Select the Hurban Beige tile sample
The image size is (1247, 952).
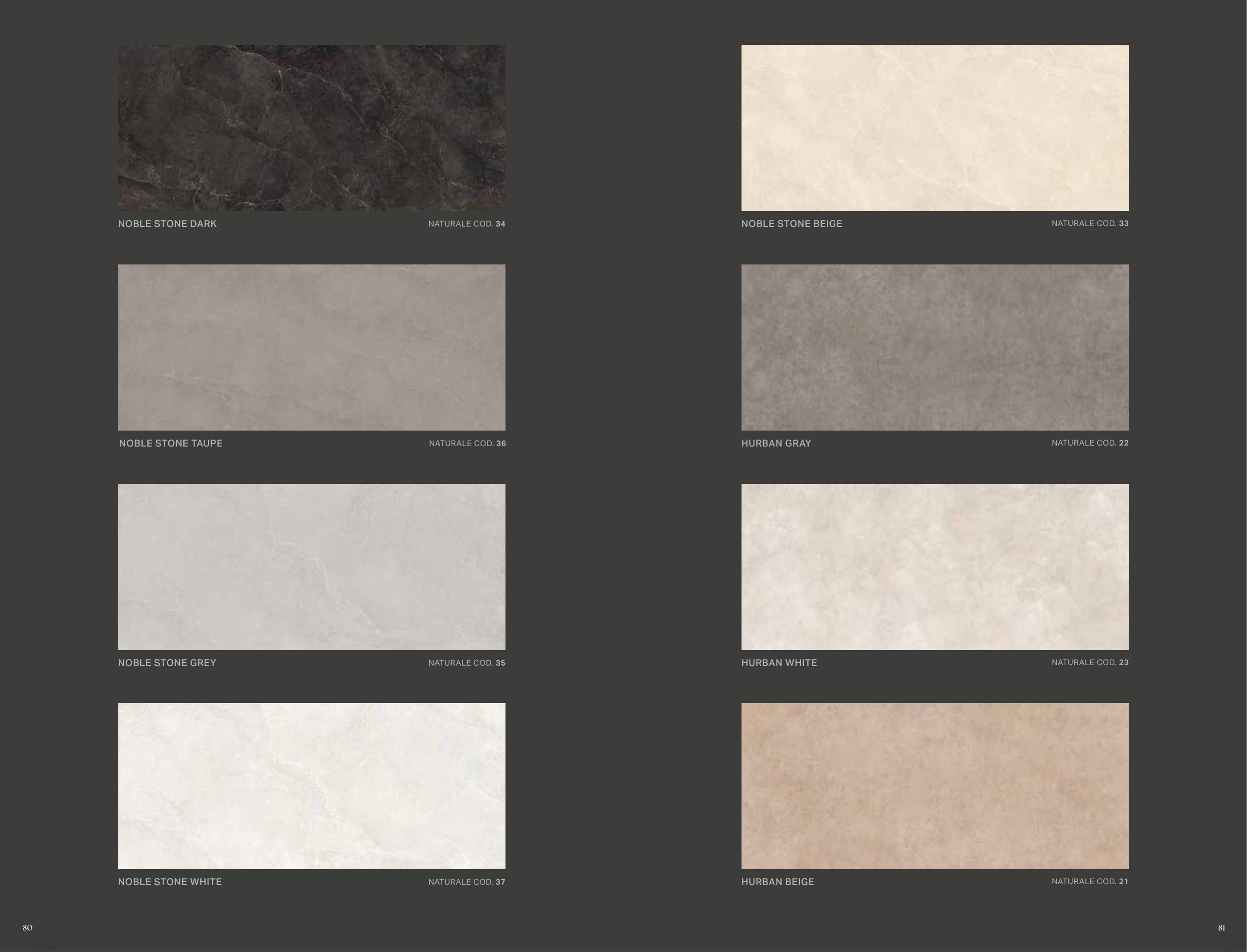click(935, 786)
